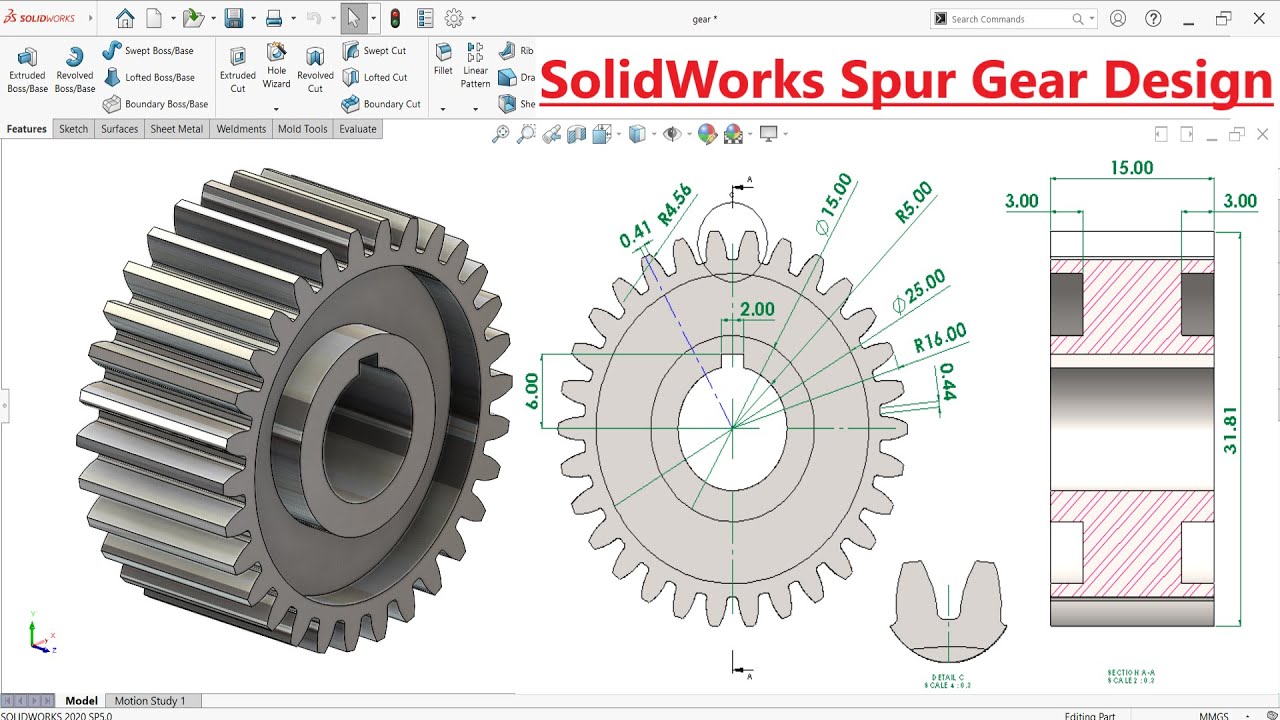Click the Undo arrow icon

tap(313, 18)
